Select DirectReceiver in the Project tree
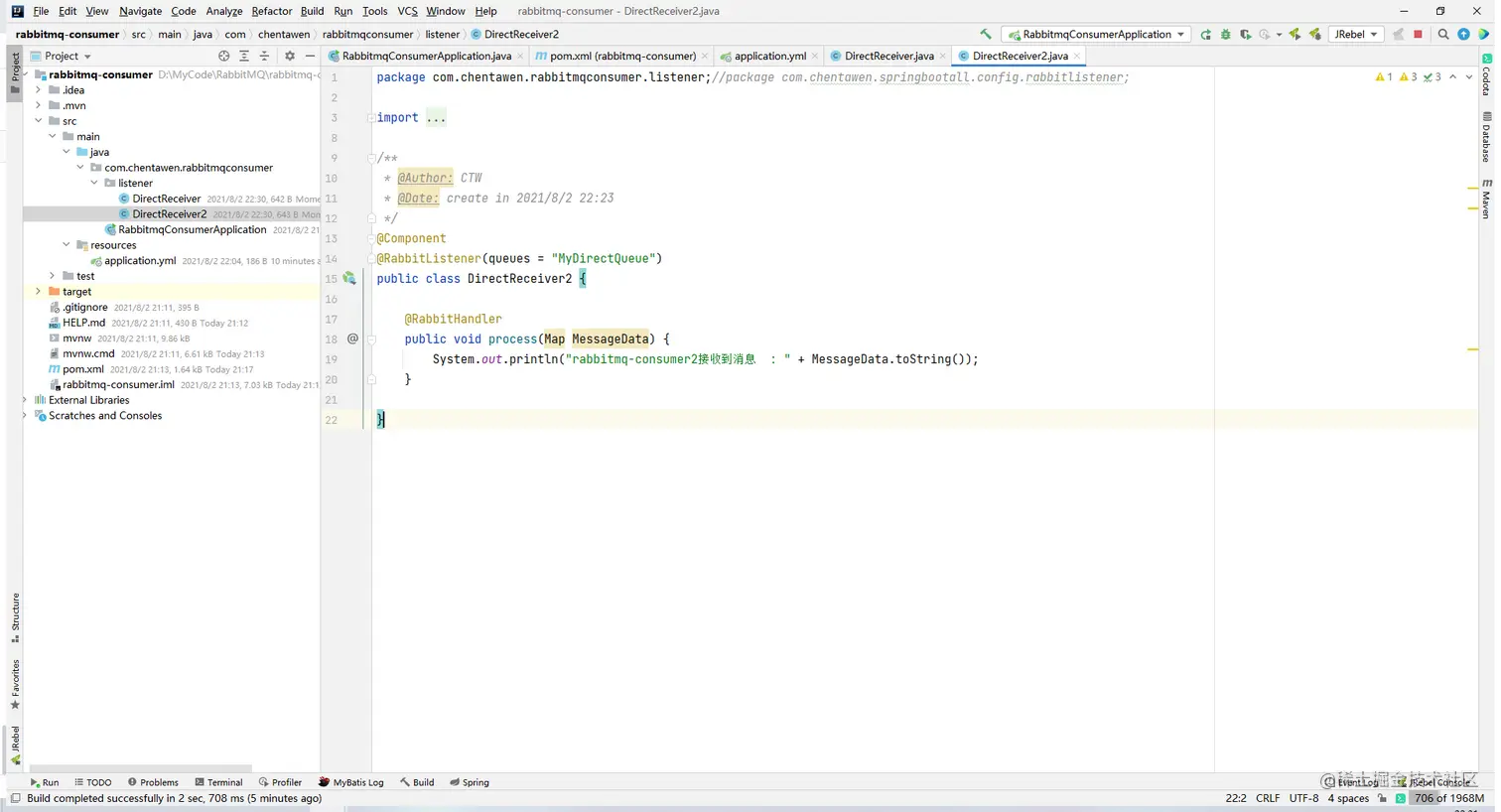1501x812 pixels. 166,199
